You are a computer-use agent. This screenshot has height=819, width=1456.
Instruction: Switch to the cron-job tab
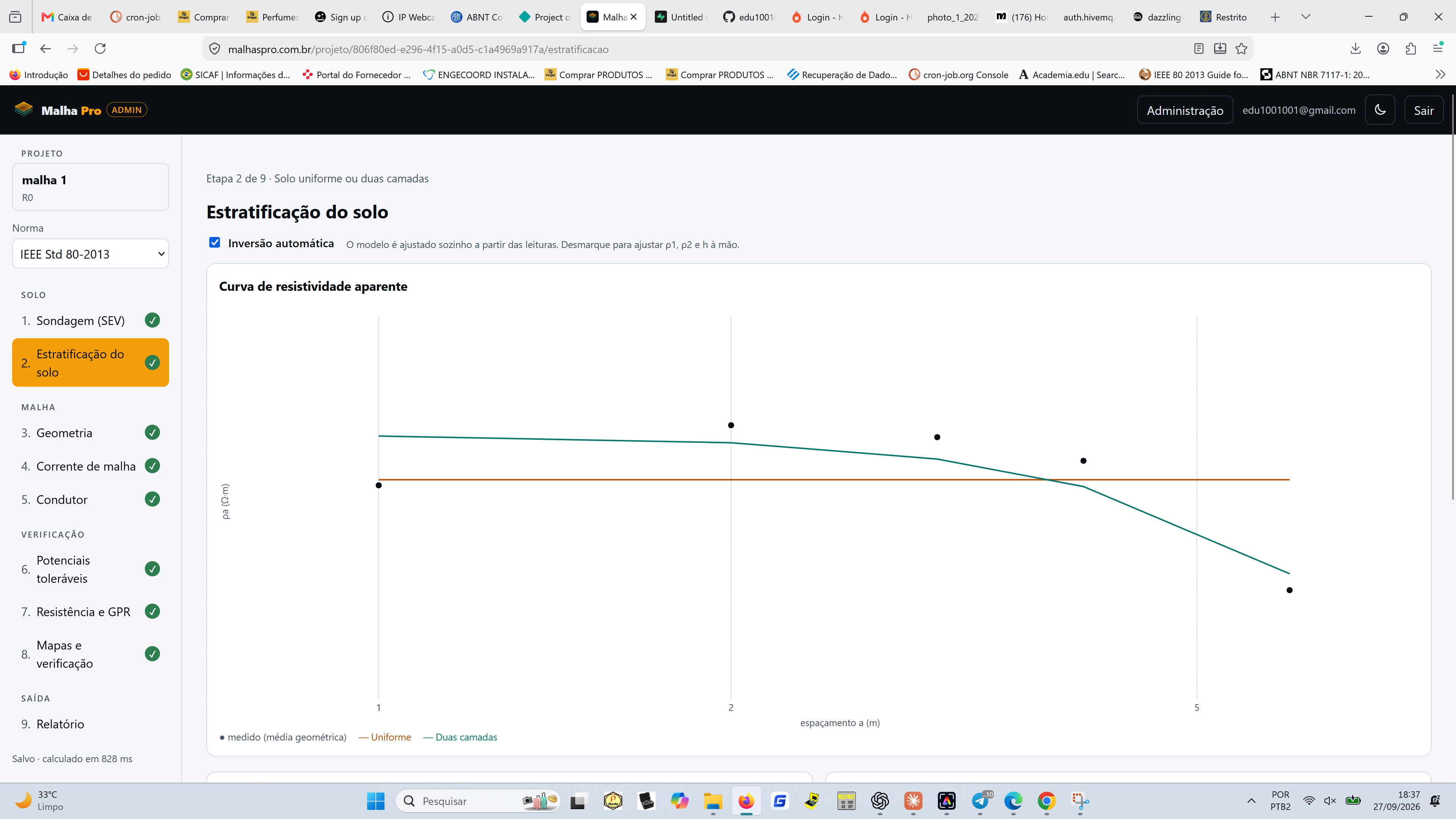[136, 17]
